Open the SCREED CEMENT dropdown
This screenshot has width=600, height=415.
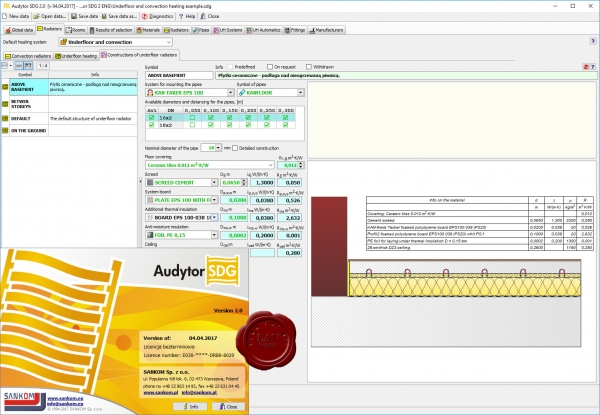coord(214,182)
